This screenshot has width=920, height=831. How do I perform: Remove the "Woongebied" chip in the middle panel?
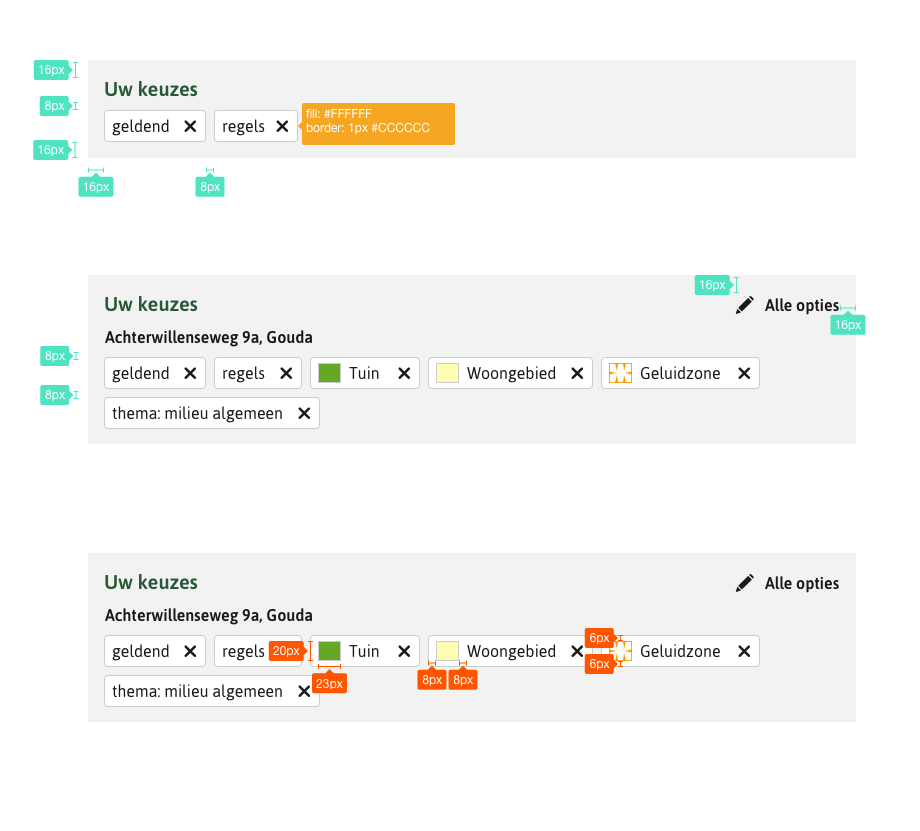click(577, 373)
